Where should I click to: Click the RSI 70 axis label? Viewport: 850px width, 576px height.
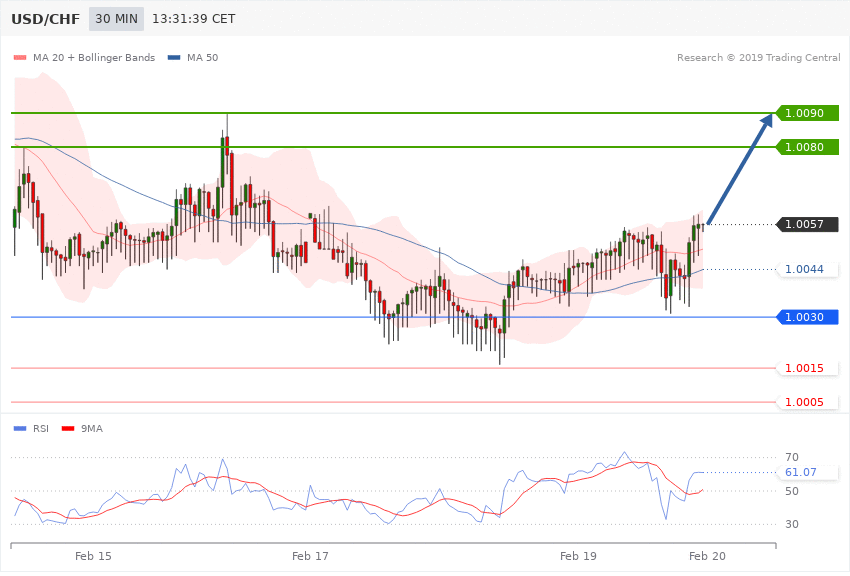coord(791,457)
